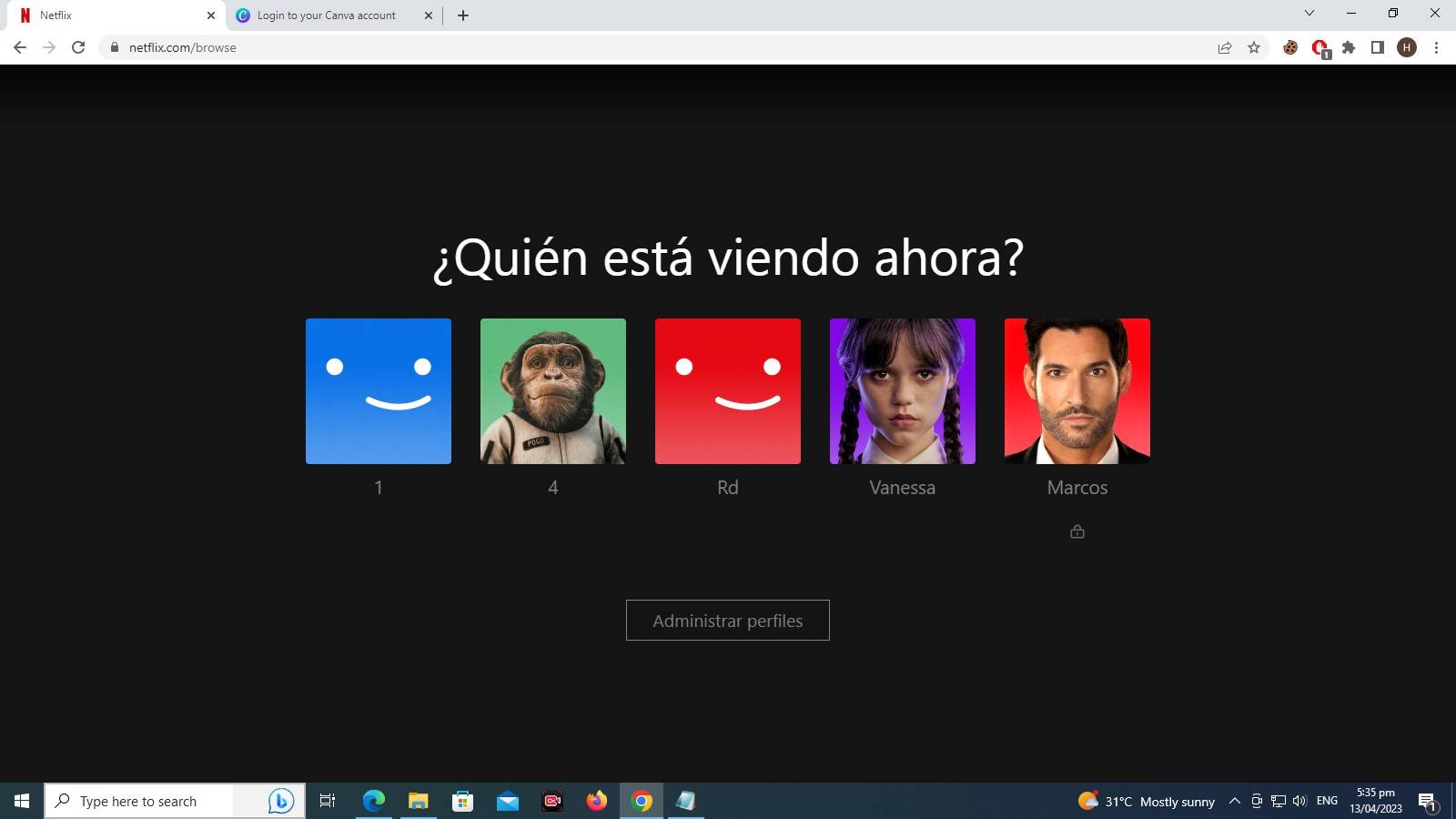Open Microsoft Store from the taskbar

point(463,801)
